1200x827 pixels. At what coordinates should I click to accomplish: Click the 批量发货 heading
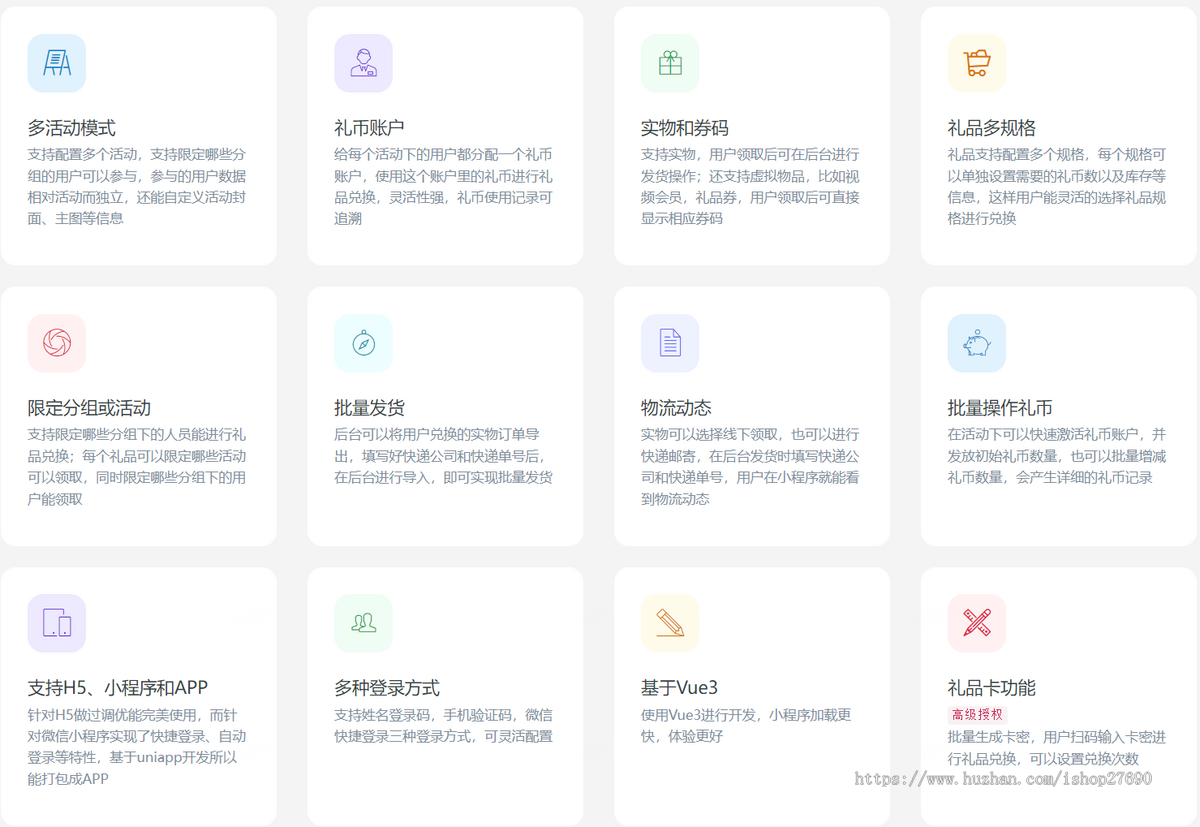pyautogui.click(x=369, y=408)
